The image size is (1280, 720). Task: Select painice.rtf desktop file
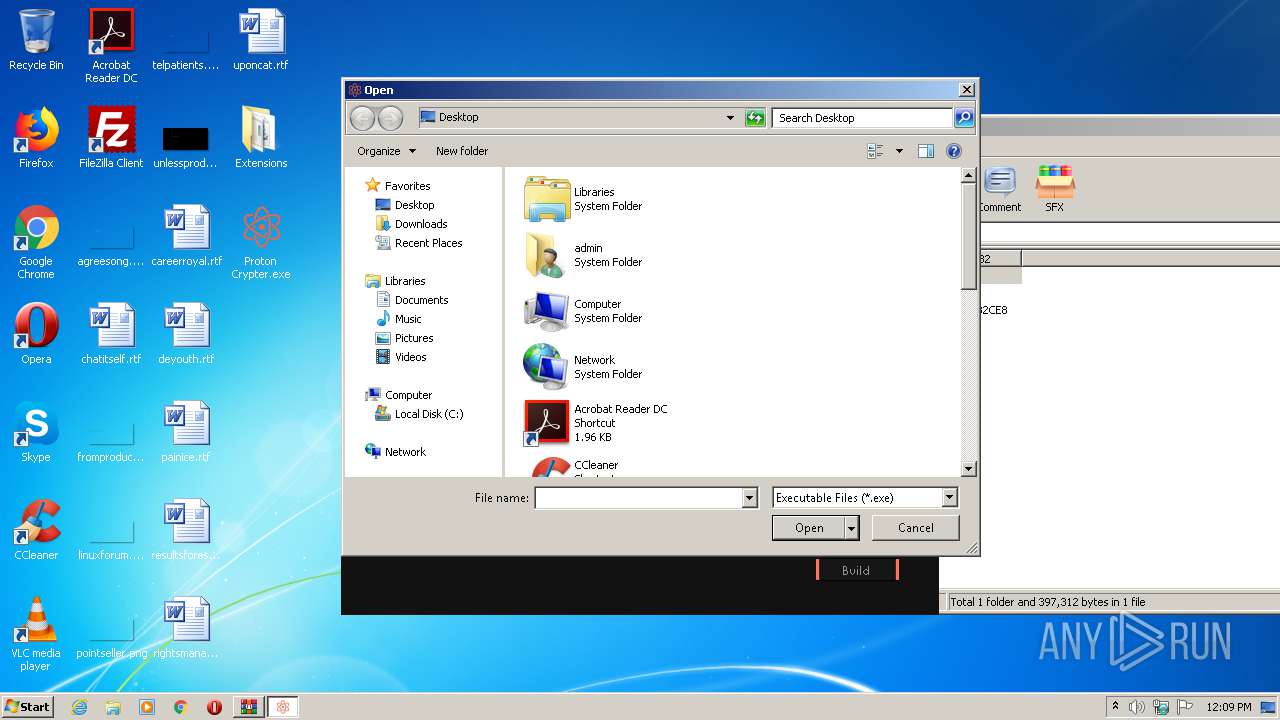[186, 432]
